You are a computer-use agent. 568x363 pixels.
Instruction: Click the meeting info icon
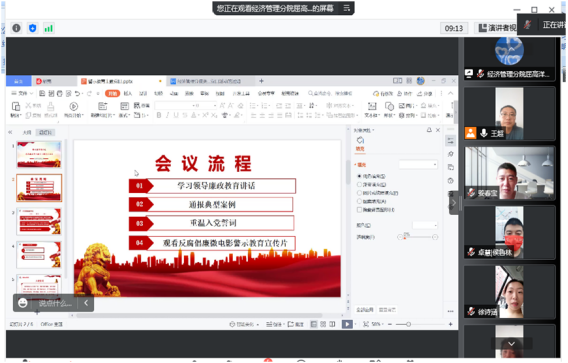click(16, 28)
